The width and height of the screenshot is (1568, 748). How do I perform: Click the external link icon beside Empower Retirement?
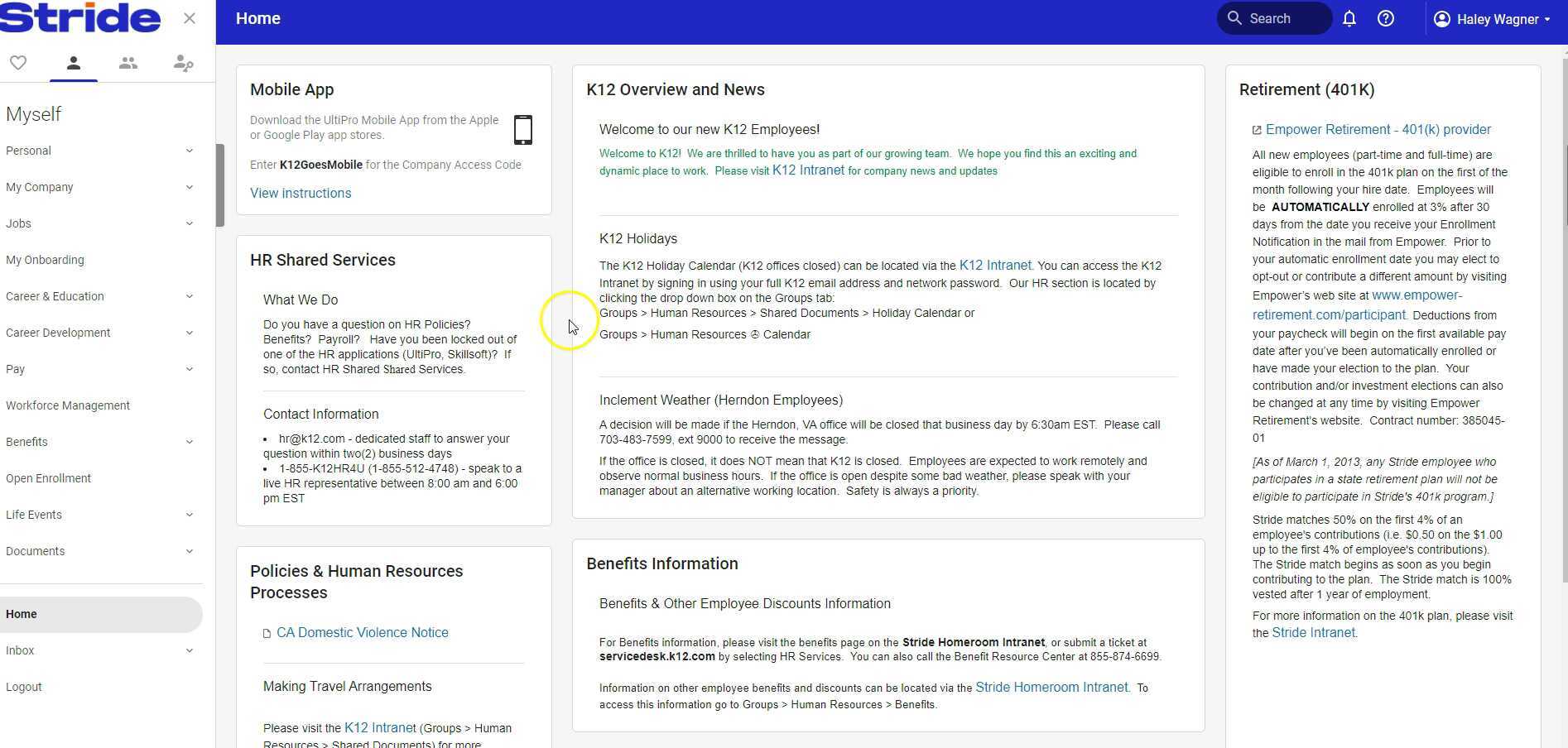tap(1257, 130)
